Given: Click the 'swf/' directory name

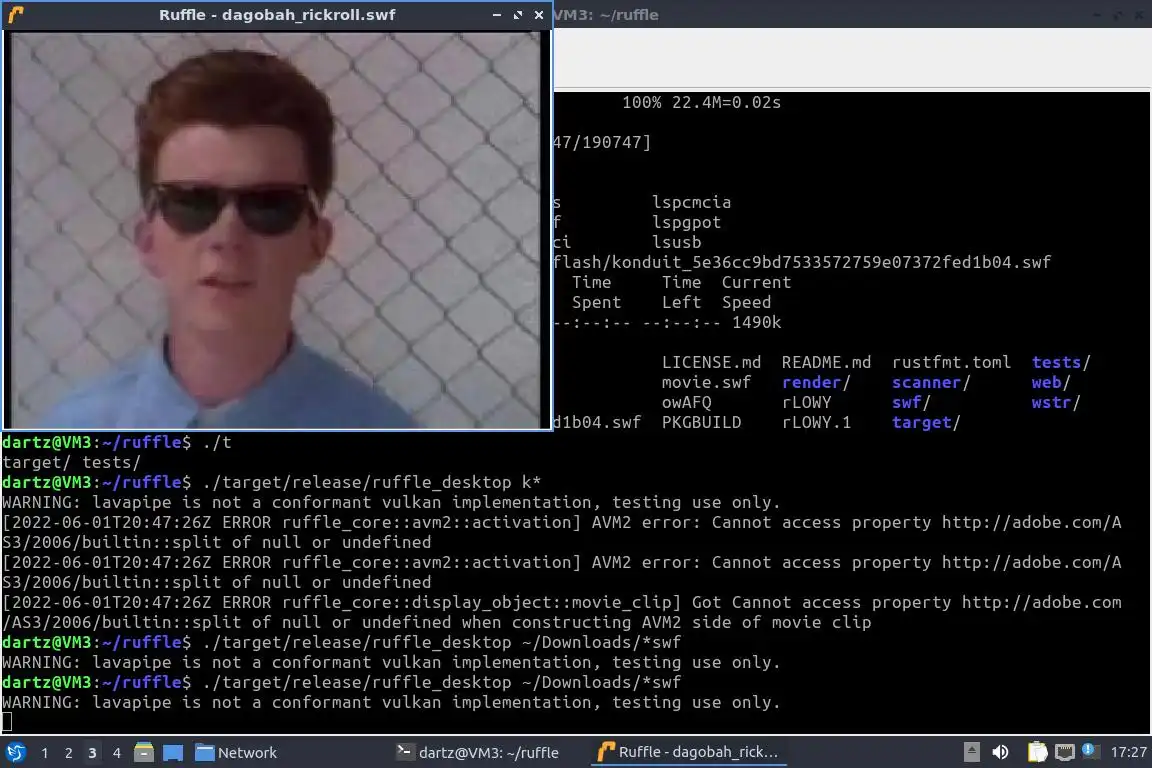Looking at the screenshot, I should 911,403.
